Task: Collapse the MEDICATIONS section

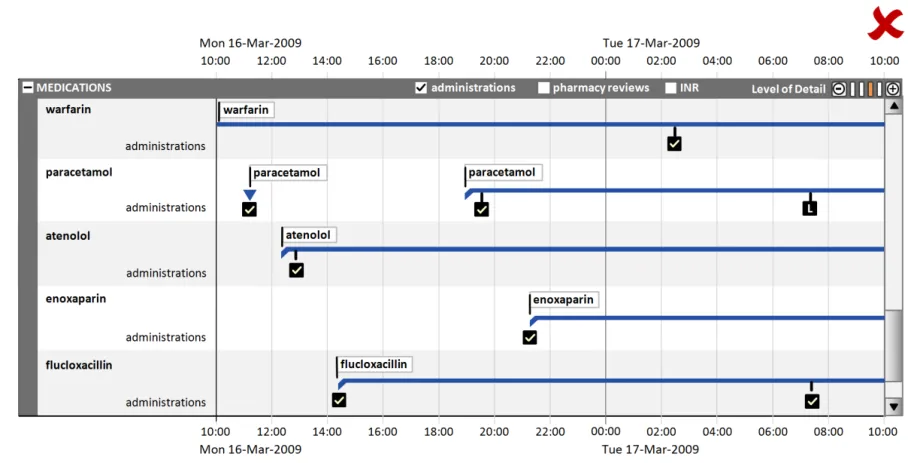Action: coord(28,88)
